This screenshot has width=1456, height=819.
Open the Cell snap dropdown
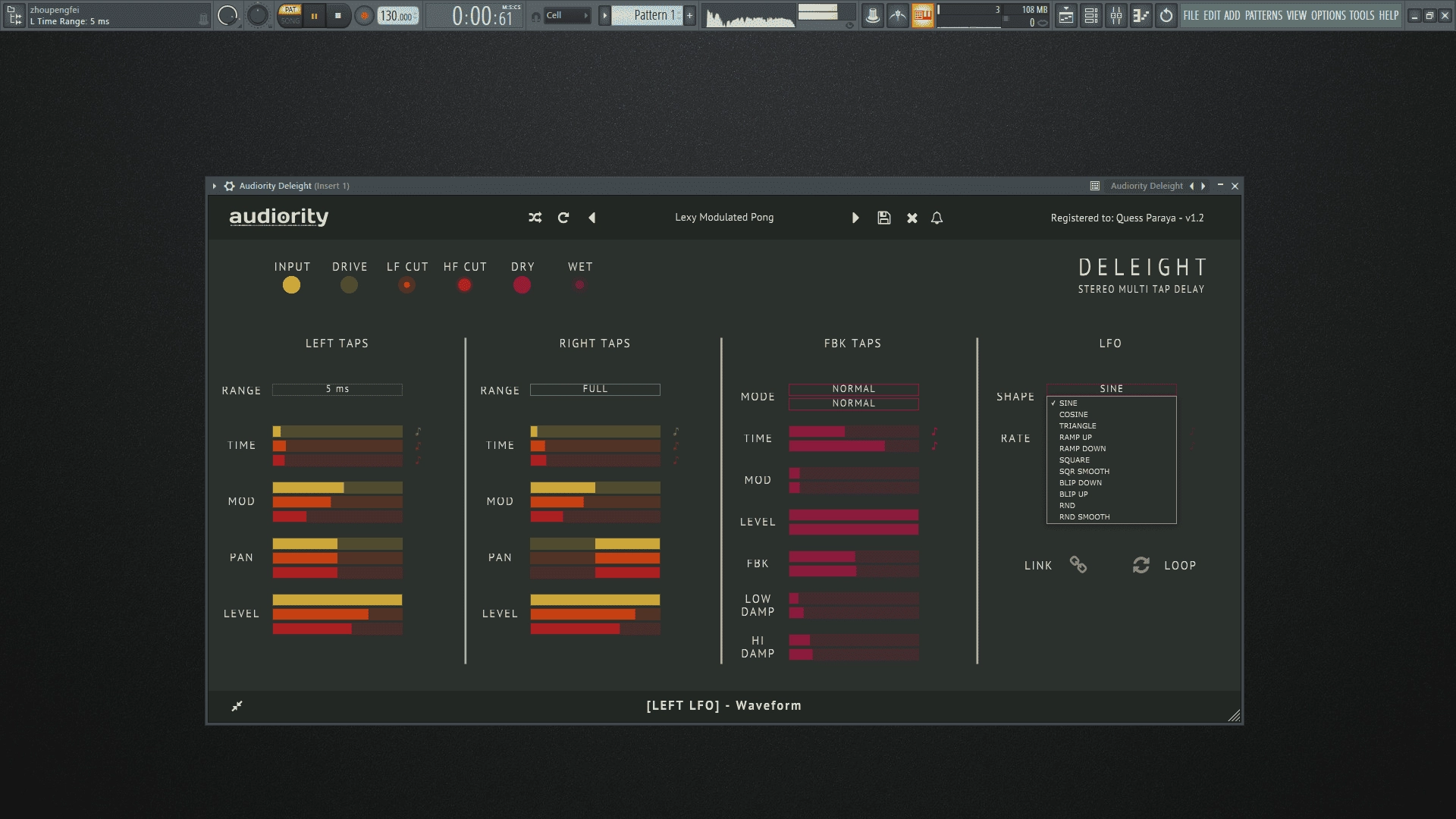(568, 15)
